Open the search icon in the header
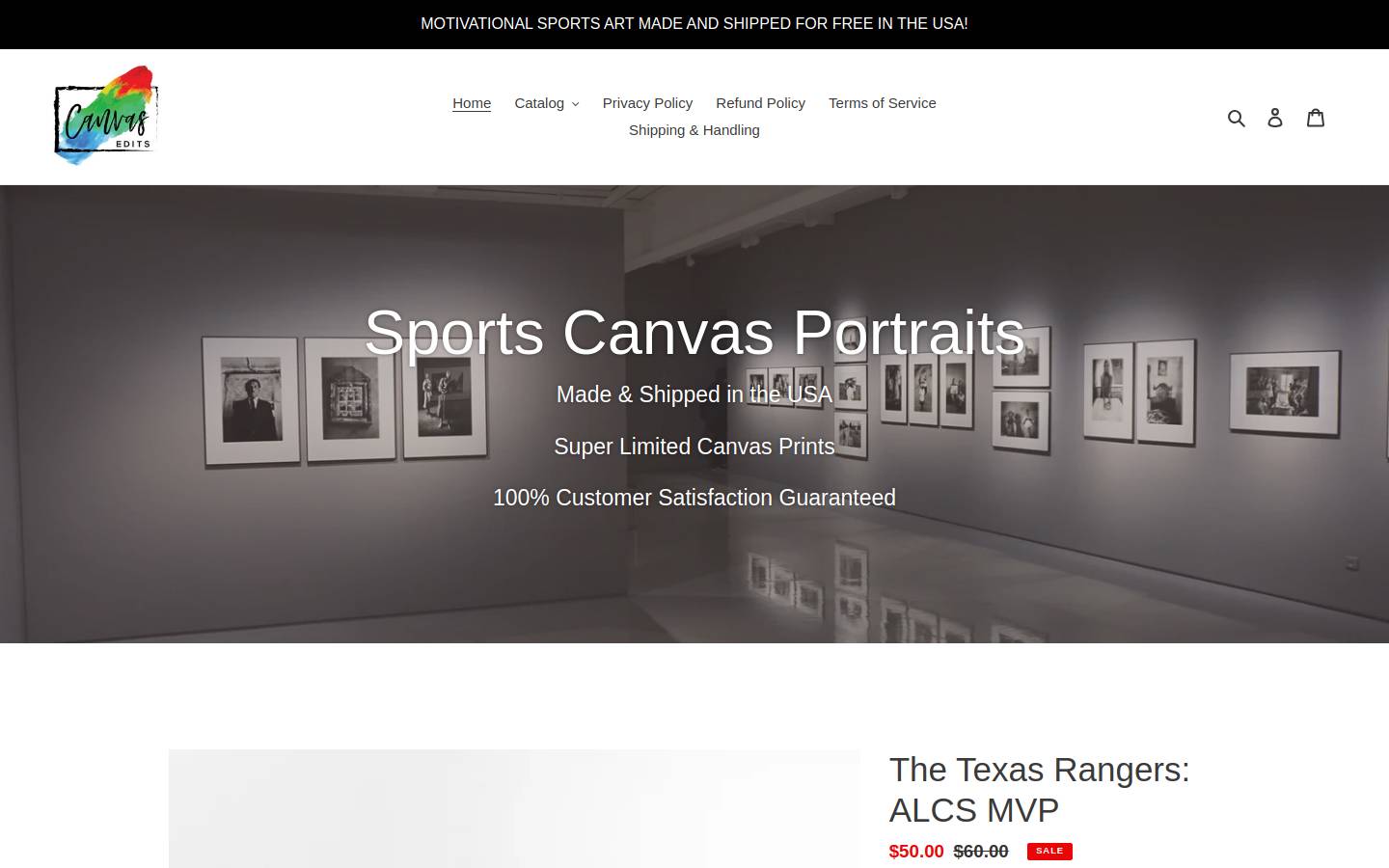The image size is (1389, 868). click(1237, 118)
